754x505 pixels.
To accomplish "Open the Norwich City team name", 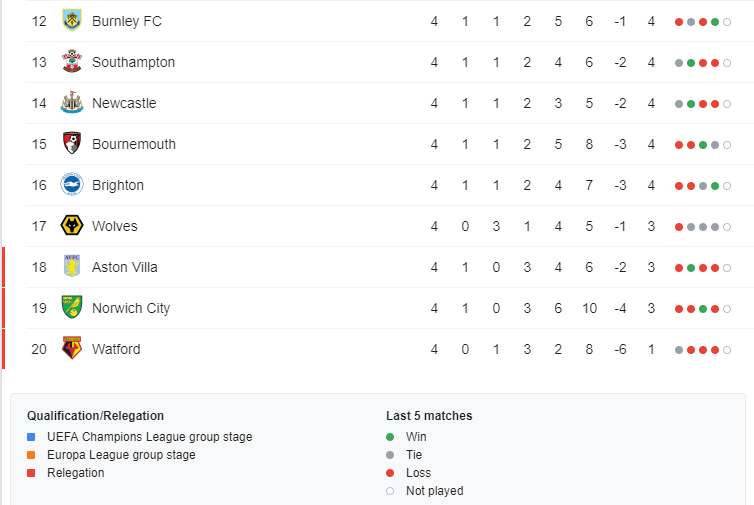I will [131, 308].
